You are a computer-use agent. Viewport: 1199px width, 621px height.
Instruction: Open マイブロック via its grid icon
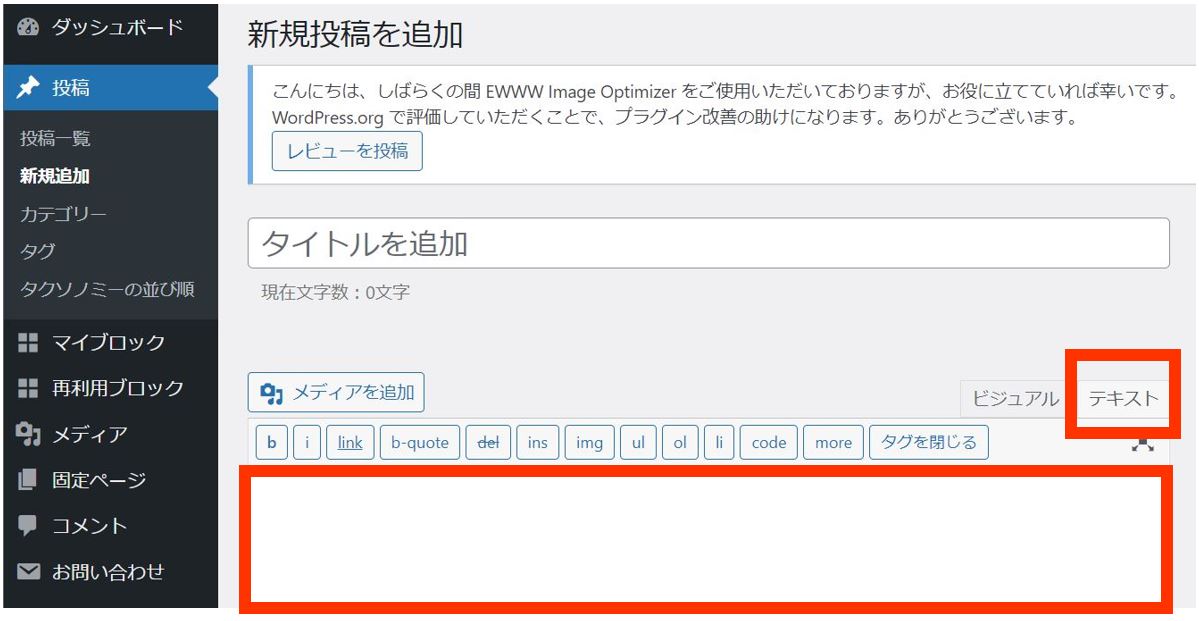pos(29,343)
